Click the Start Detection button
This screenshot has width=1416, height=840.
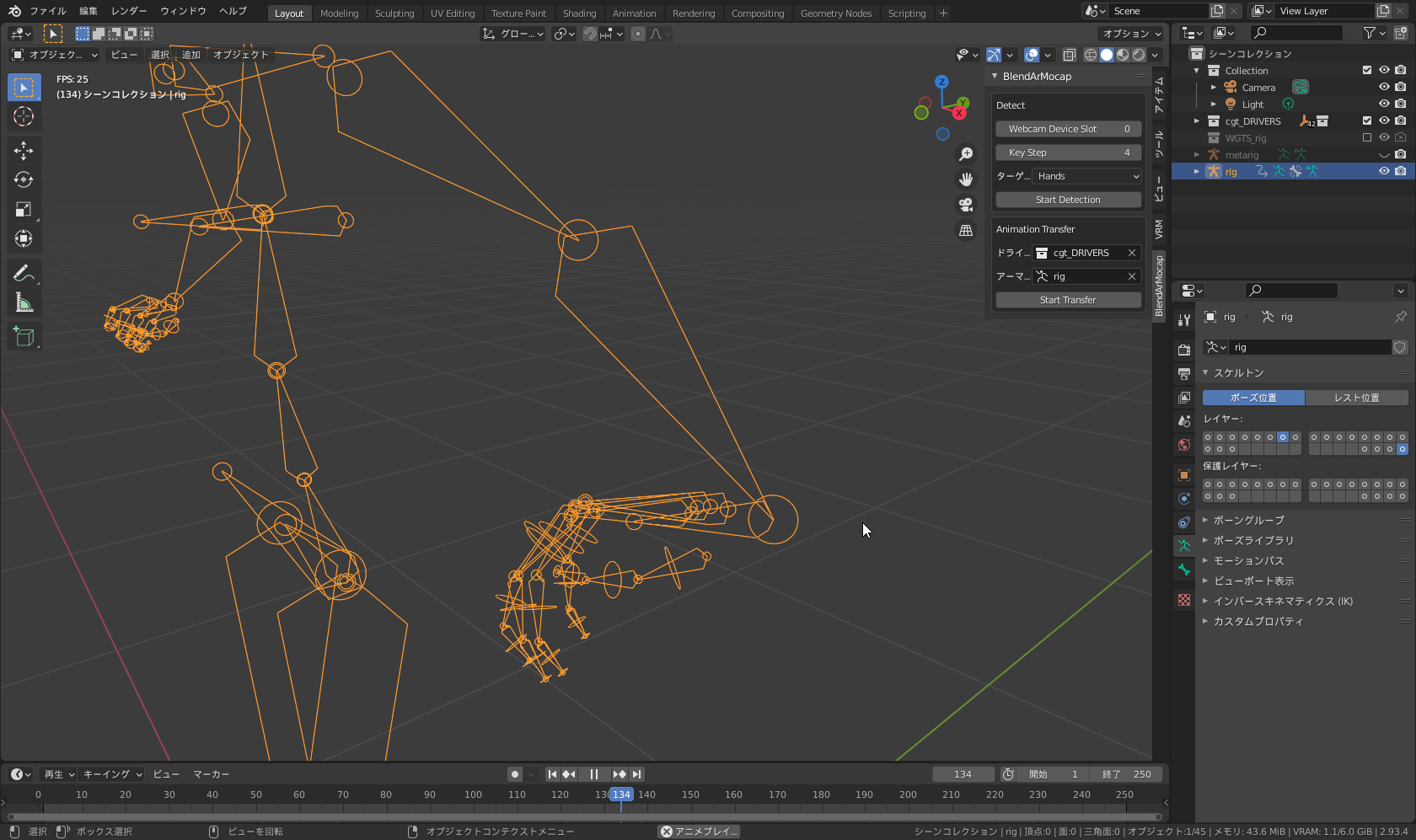[x=1068, y=200]
